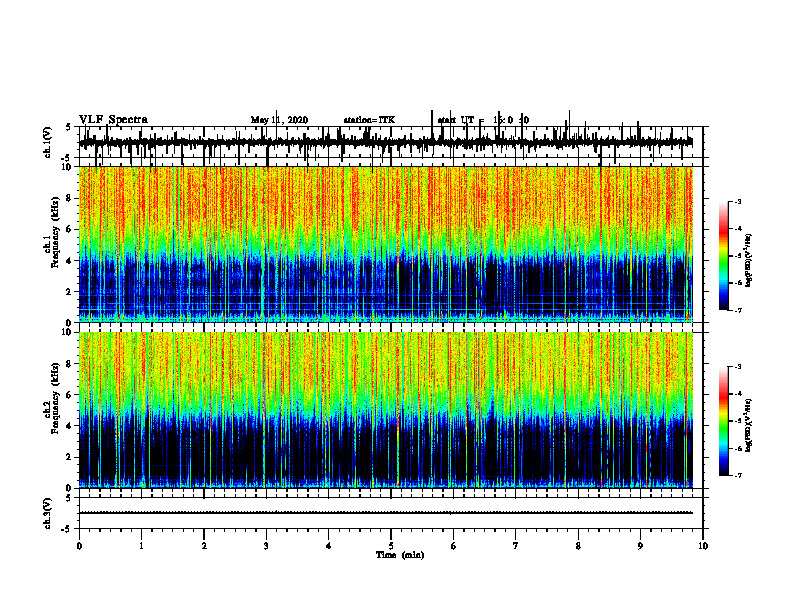Image resolution: width=792 pixels, height=612 pixels.
Task: Click the time axis tick label "10"
Action: [x=703, y=546]
